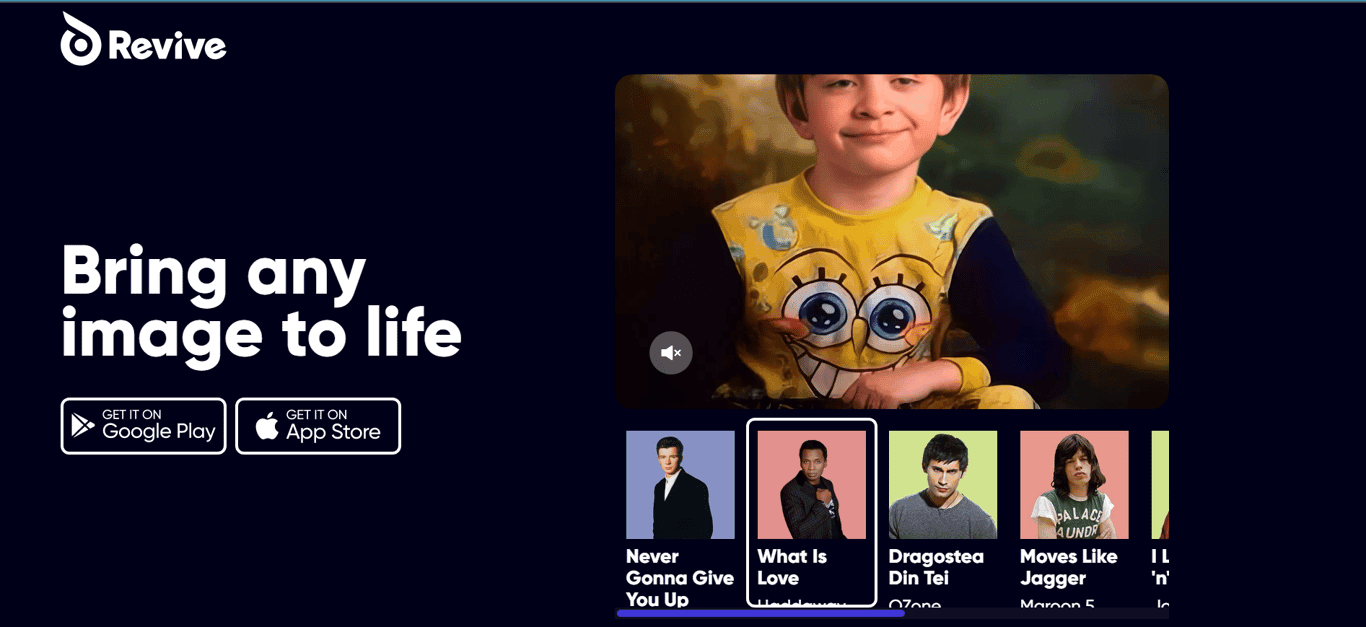Click the Revive swirl logo icon
The width and height of the screenshot is (1366, 627).
81,40
